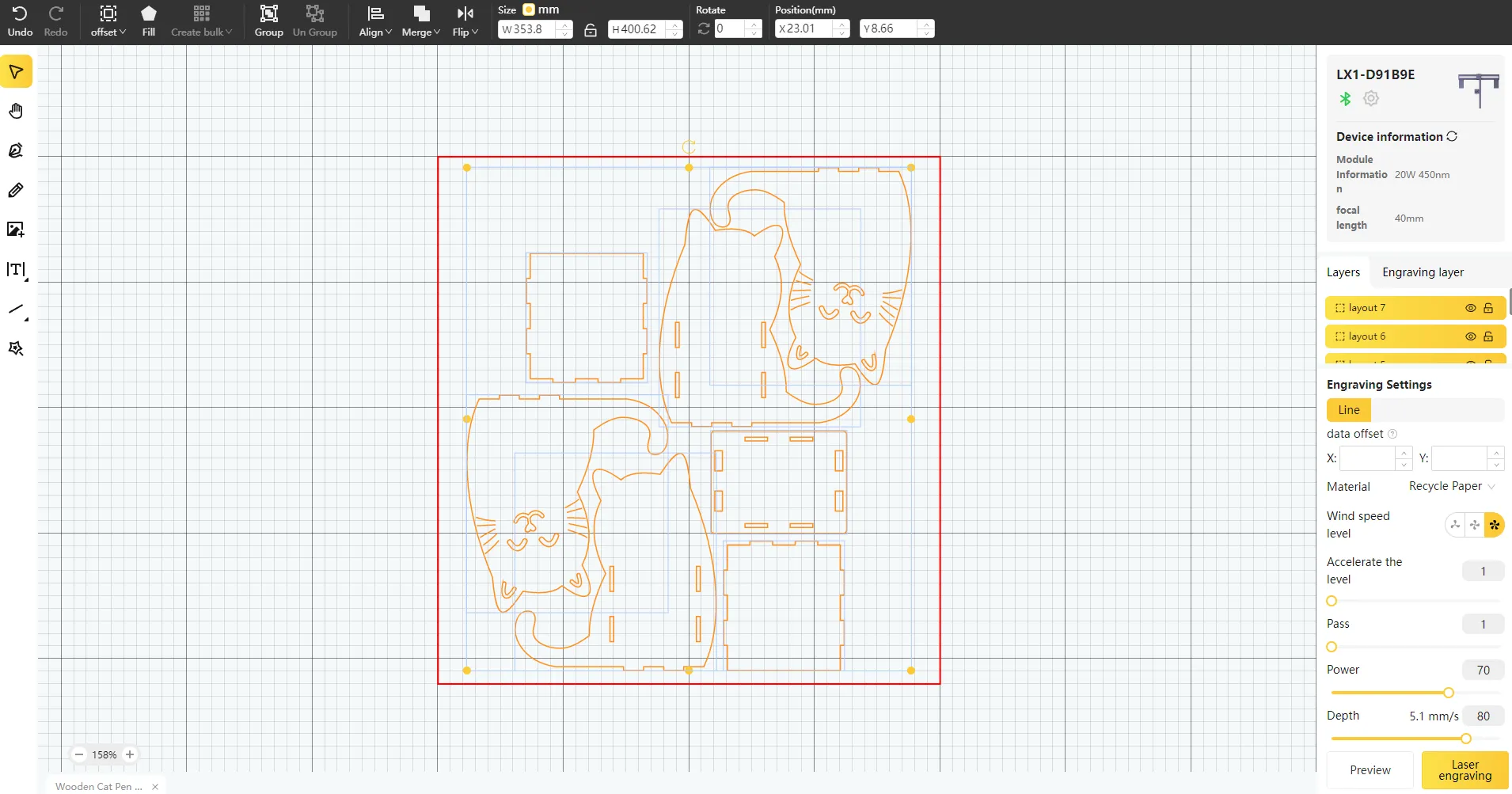Select the pencil draw tool
Screen dimensions: 1512x794
coord(16,190)
